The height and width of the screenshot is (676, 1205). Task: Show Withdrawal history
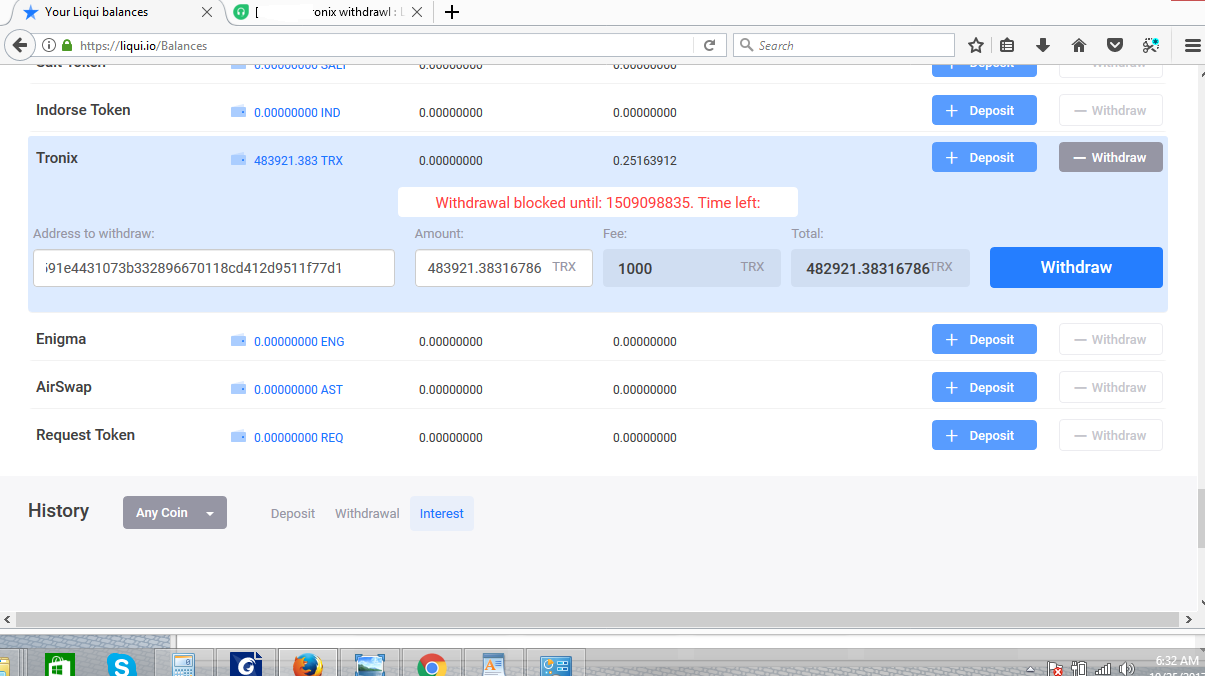367,513
